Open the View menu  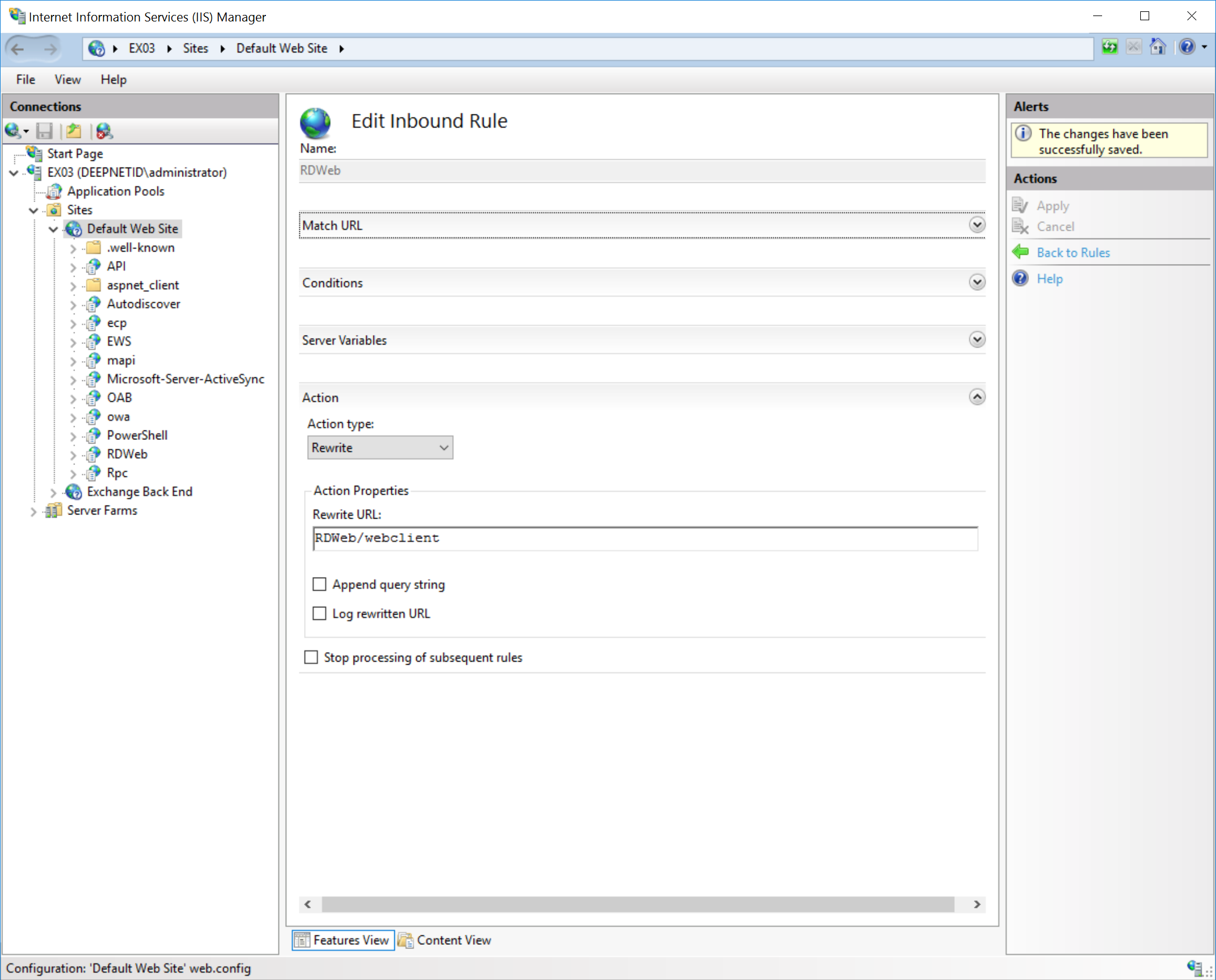(x=67, y=79)
